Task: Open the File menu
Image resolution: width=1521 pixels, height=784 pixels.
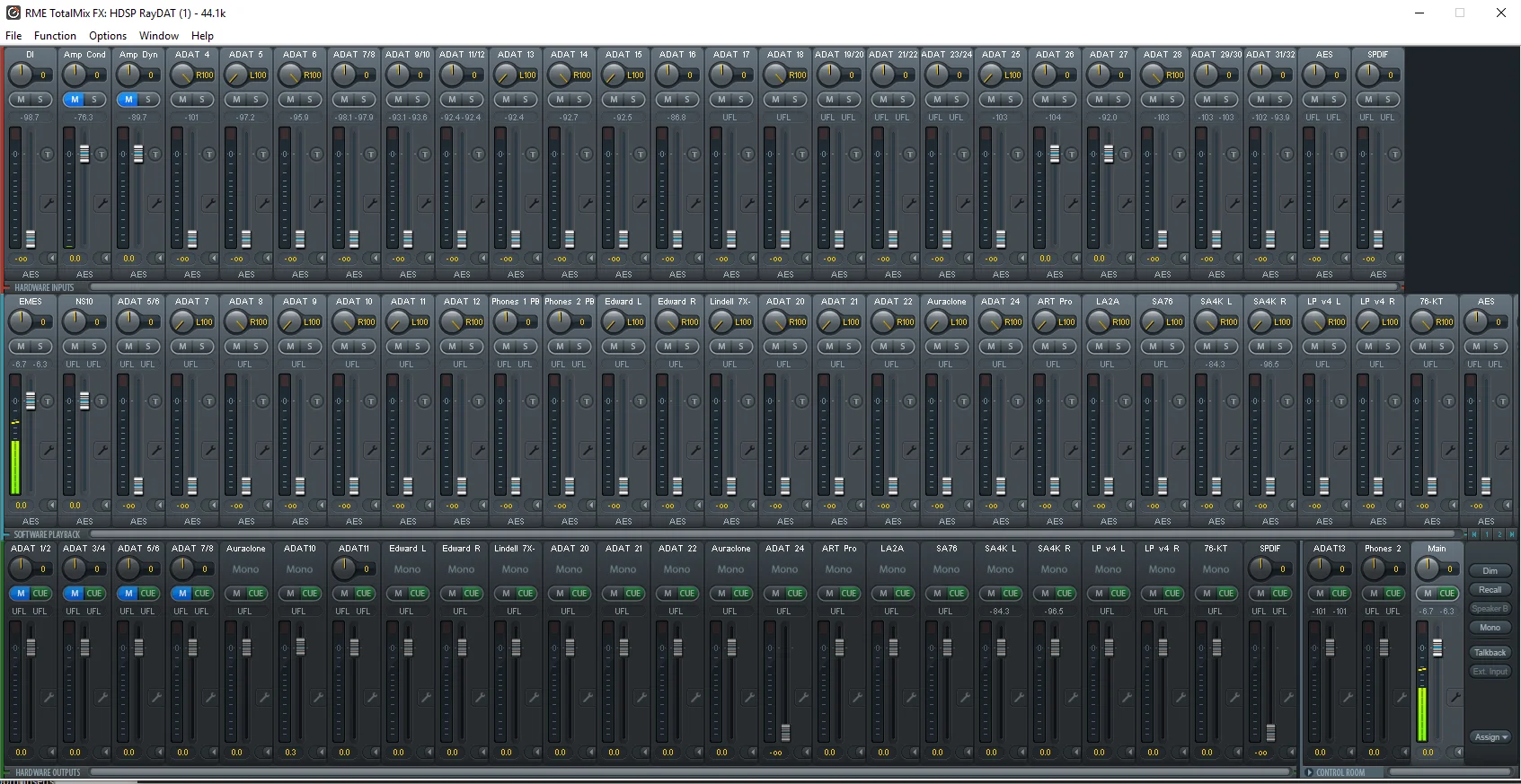Action: (x=13, y=36)
